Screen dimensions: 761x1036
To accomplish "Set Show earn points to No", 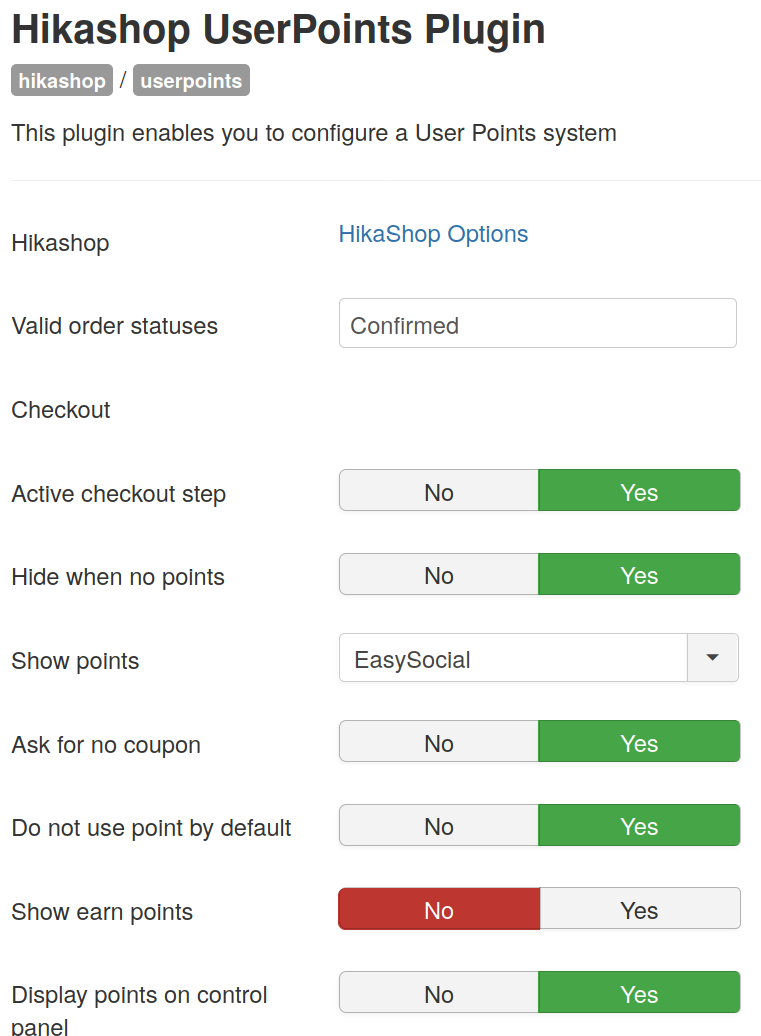I will tap(439, 909).
